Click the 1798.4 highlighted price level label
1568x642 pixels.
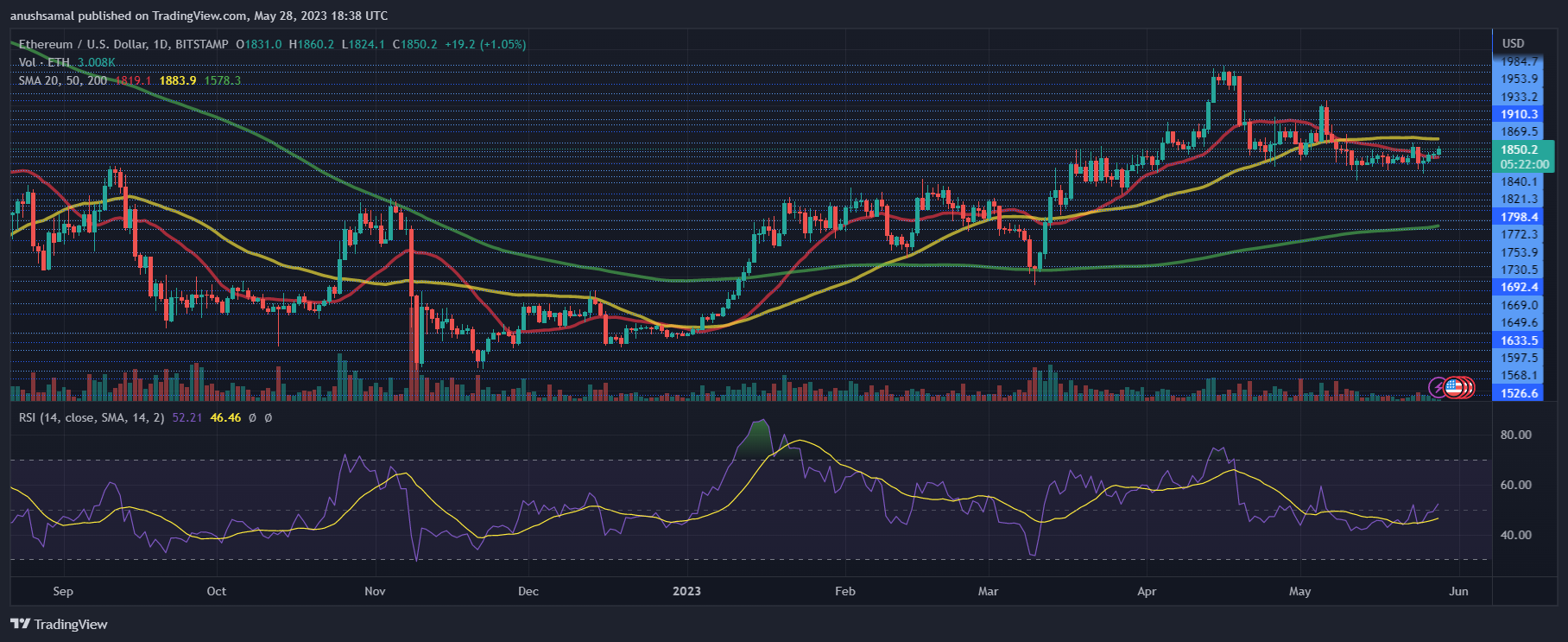[x=1519, y=217]
